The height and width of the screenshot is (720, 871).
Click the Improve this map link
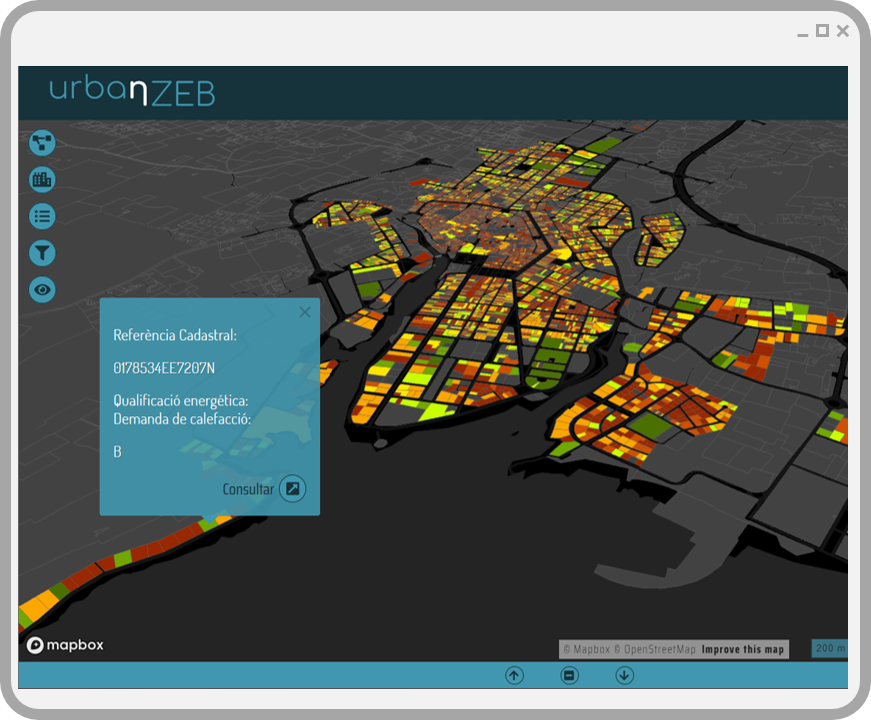[x=743, y=649]
